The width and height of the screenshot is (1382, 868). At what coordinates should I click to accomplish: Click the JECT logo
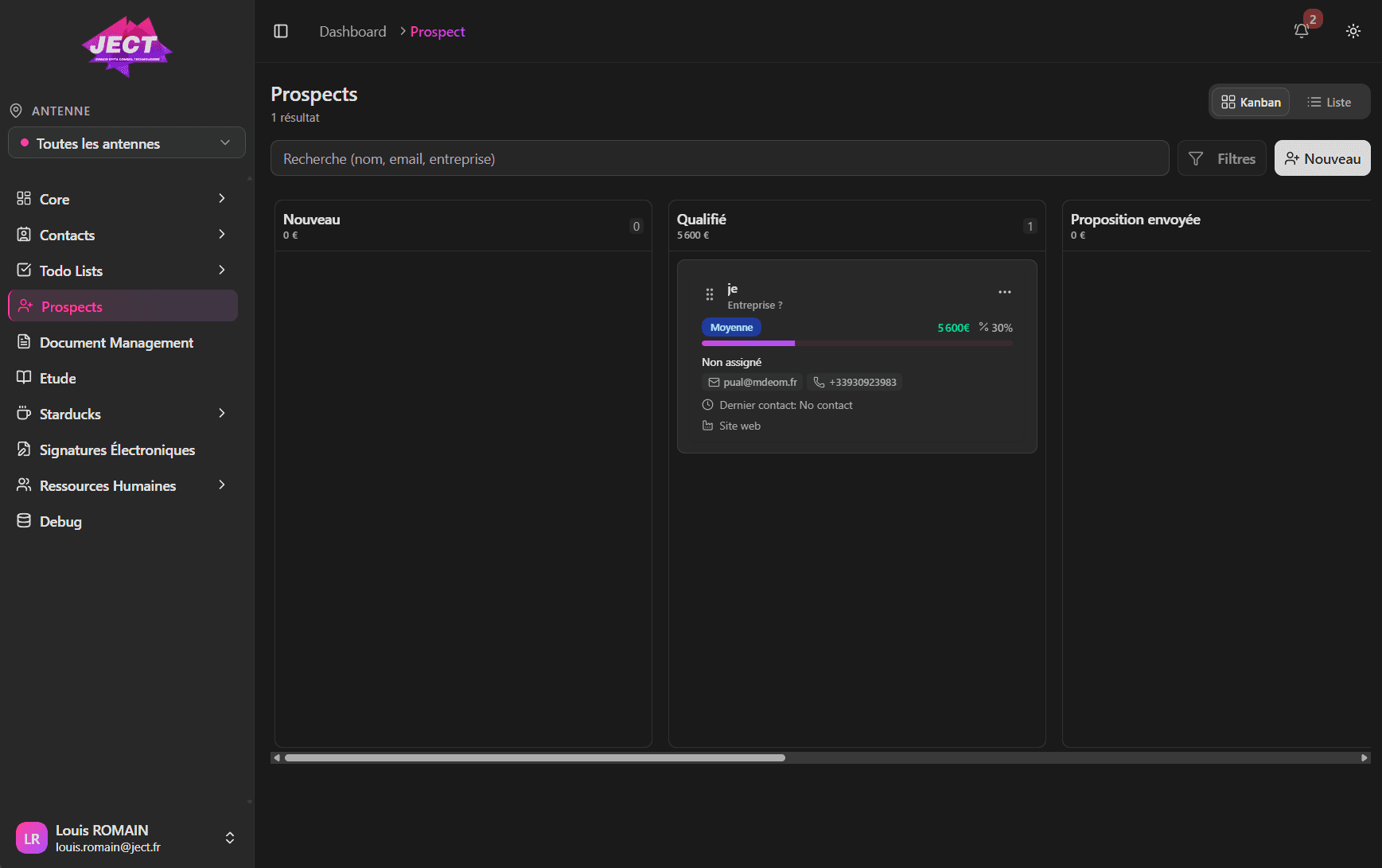point(127,47)
